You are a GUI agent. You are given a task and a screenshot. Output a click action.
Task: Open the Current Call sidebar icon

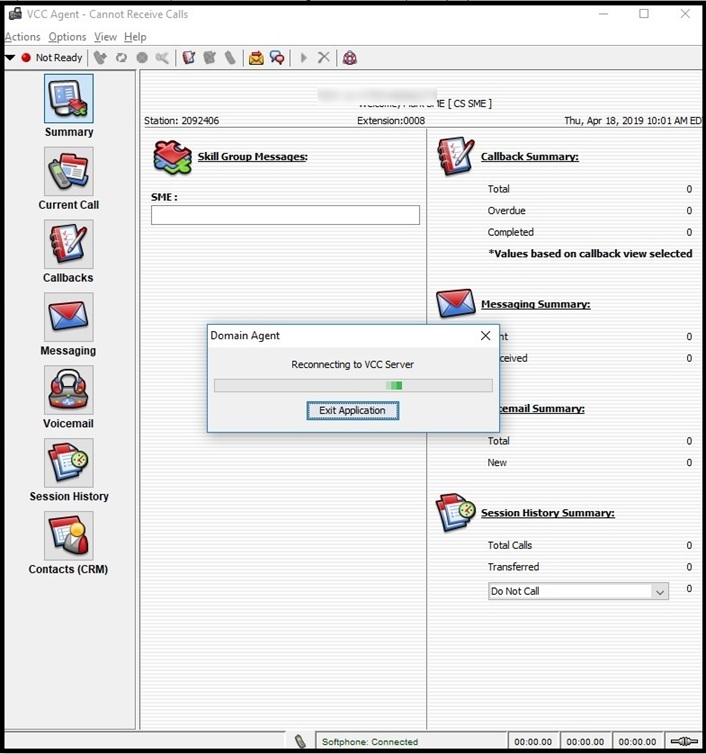point(69,172)
